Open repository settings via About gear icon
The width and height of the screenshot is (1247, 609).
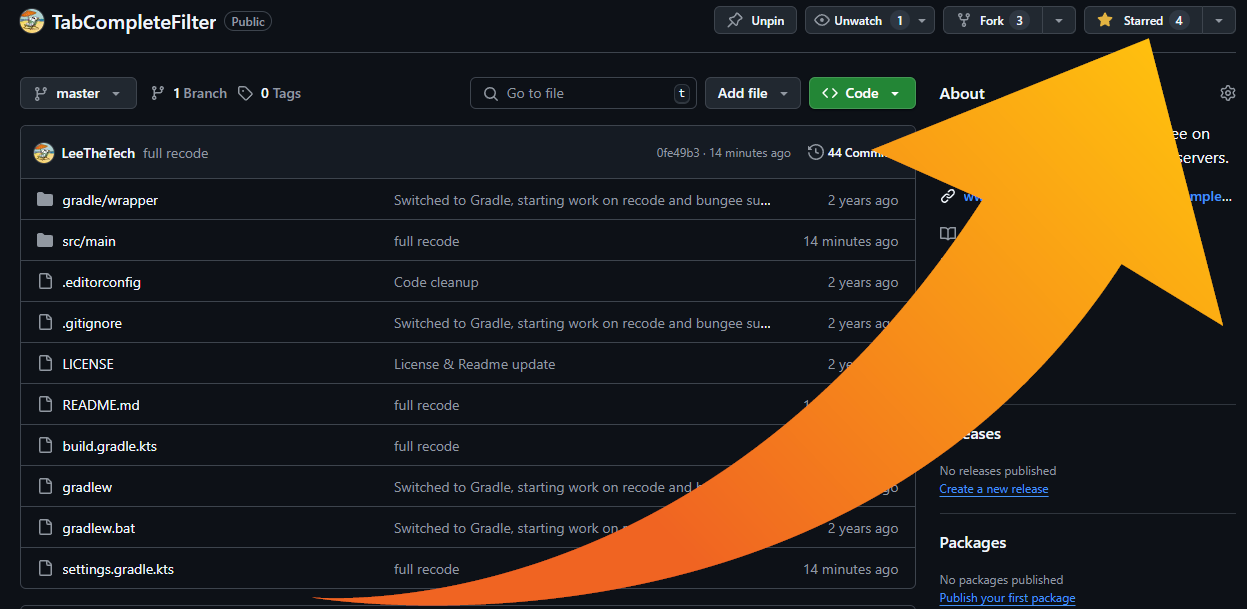[1228, 93]
